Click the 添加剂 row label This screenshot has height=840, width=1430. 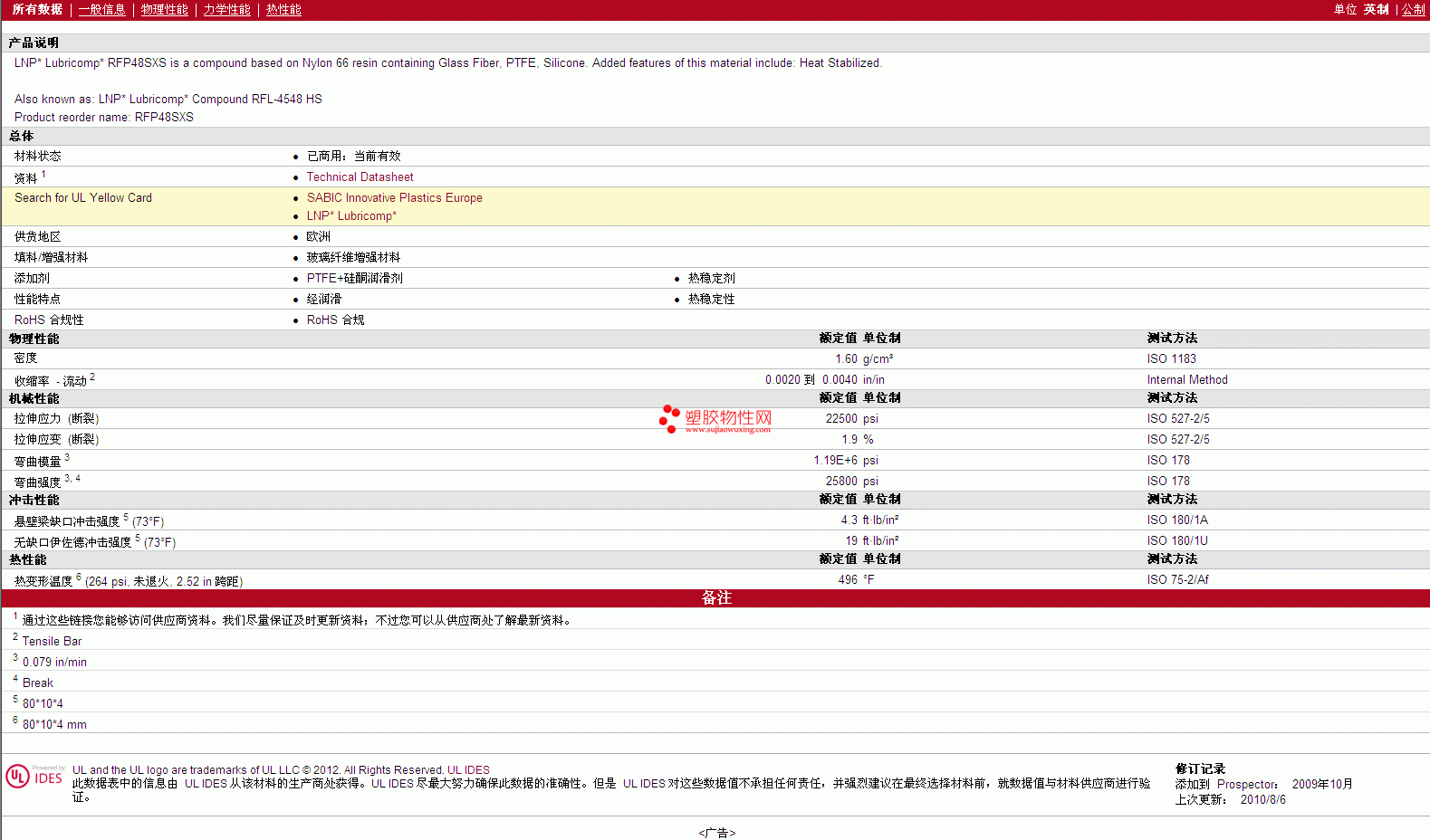tap(32, 279)
